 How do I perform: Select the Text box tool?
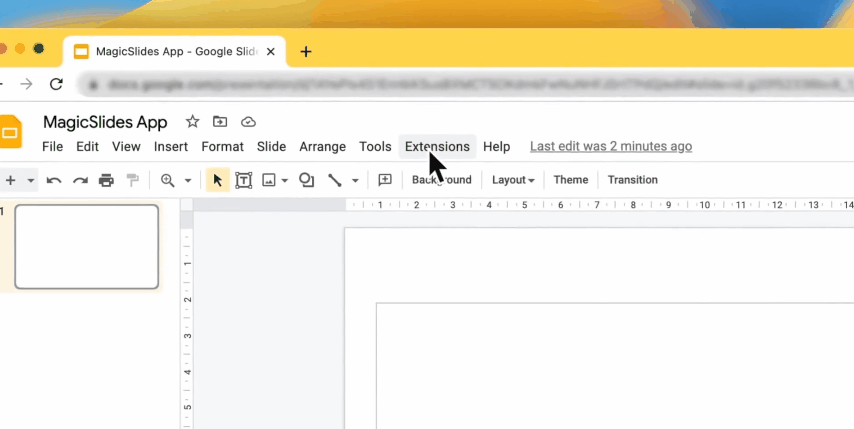pyautogui.click(x=243, y=180)
